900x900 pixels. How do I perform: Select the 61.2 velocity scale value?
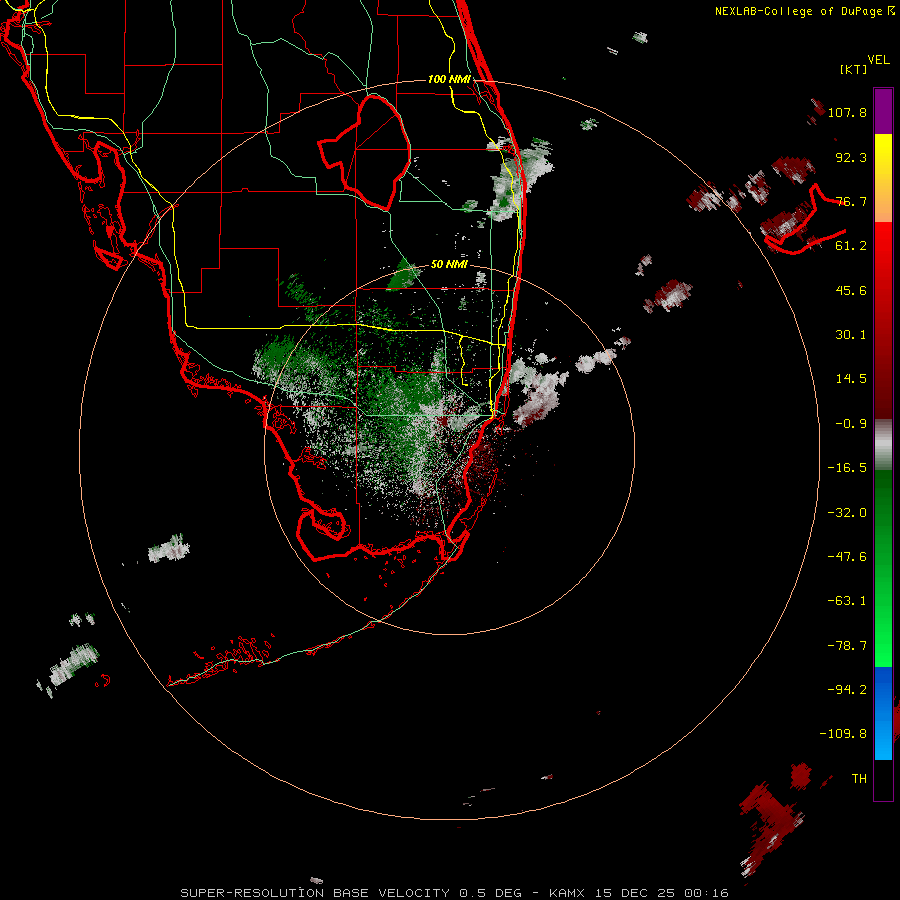coord(851,246)
